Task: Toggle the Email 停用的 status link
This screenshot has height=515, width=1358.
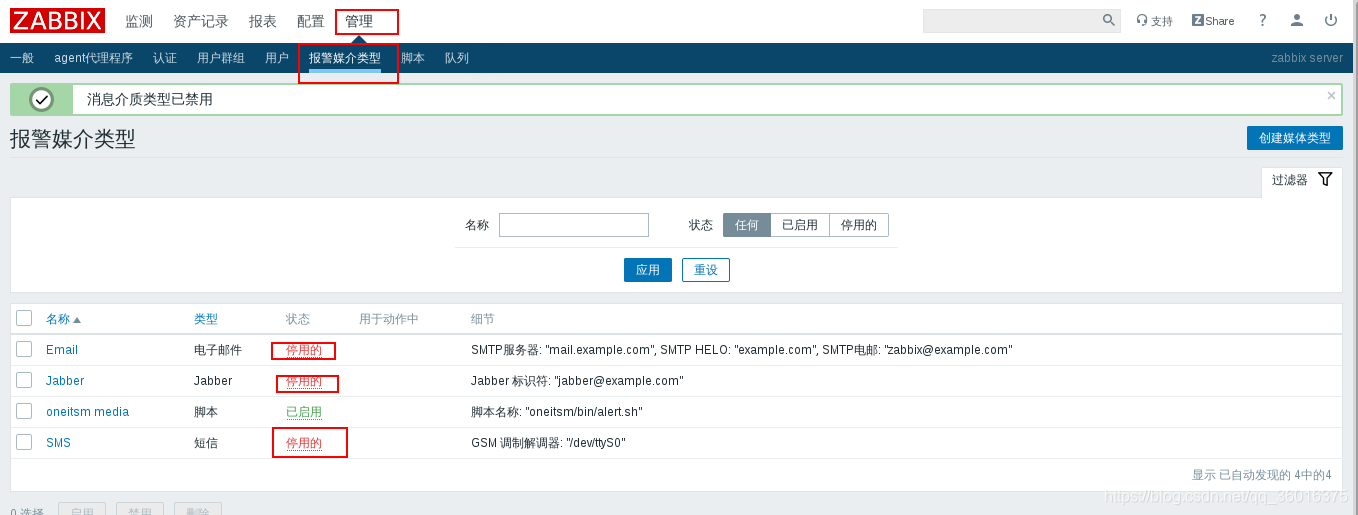Action: (x=304, y=350)
